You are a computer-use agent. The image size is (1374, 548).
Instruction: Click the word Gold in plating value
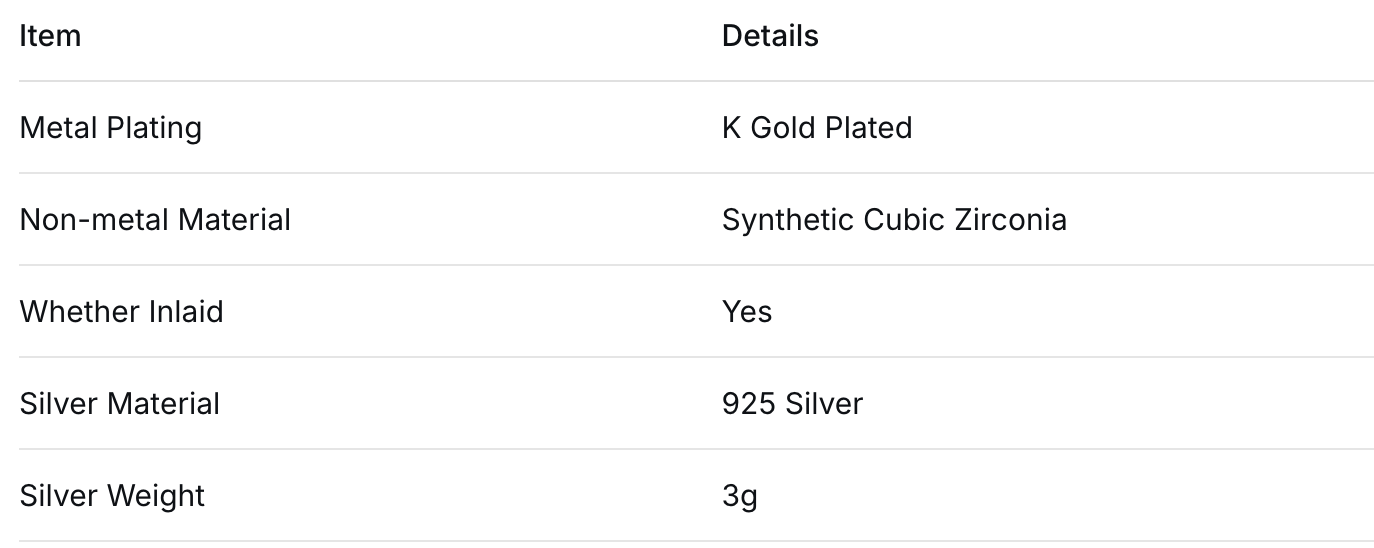[x=783, y=128]
